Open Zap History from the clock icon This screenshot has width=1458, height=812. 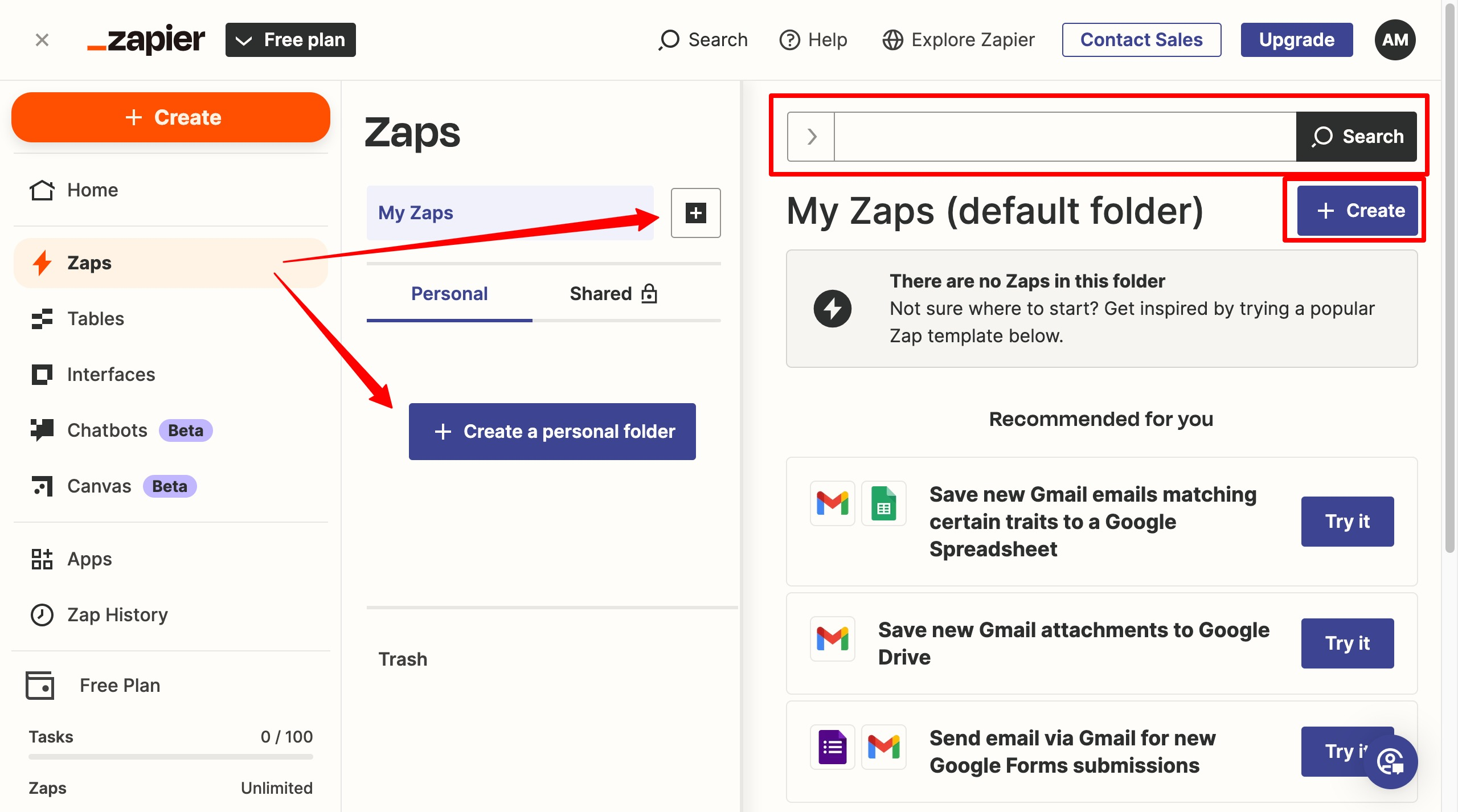point(42,615)
